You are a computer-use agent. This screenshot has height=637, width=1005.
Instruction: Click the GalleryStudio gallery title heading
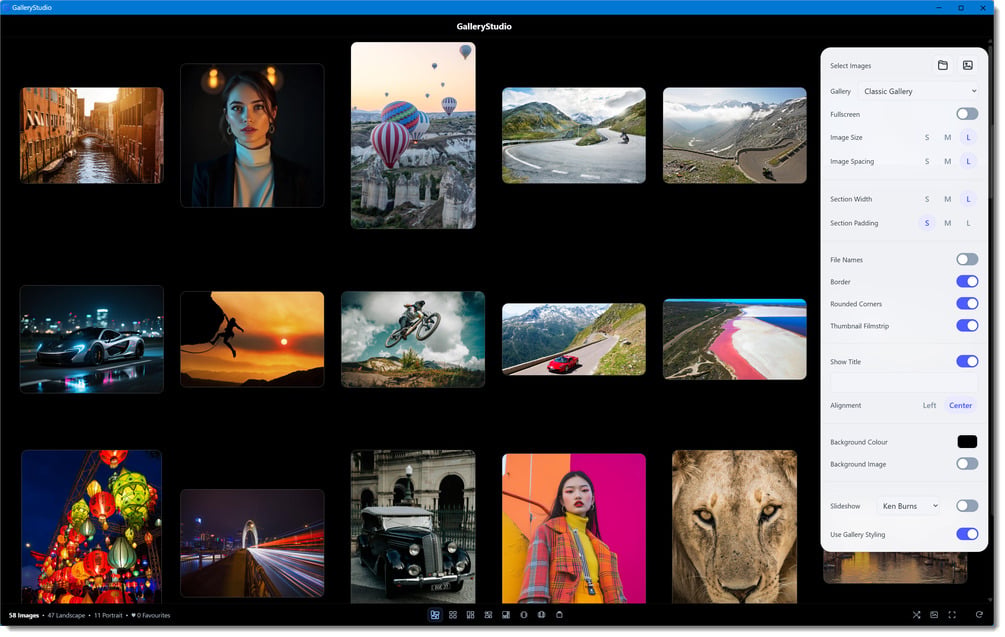486,26
